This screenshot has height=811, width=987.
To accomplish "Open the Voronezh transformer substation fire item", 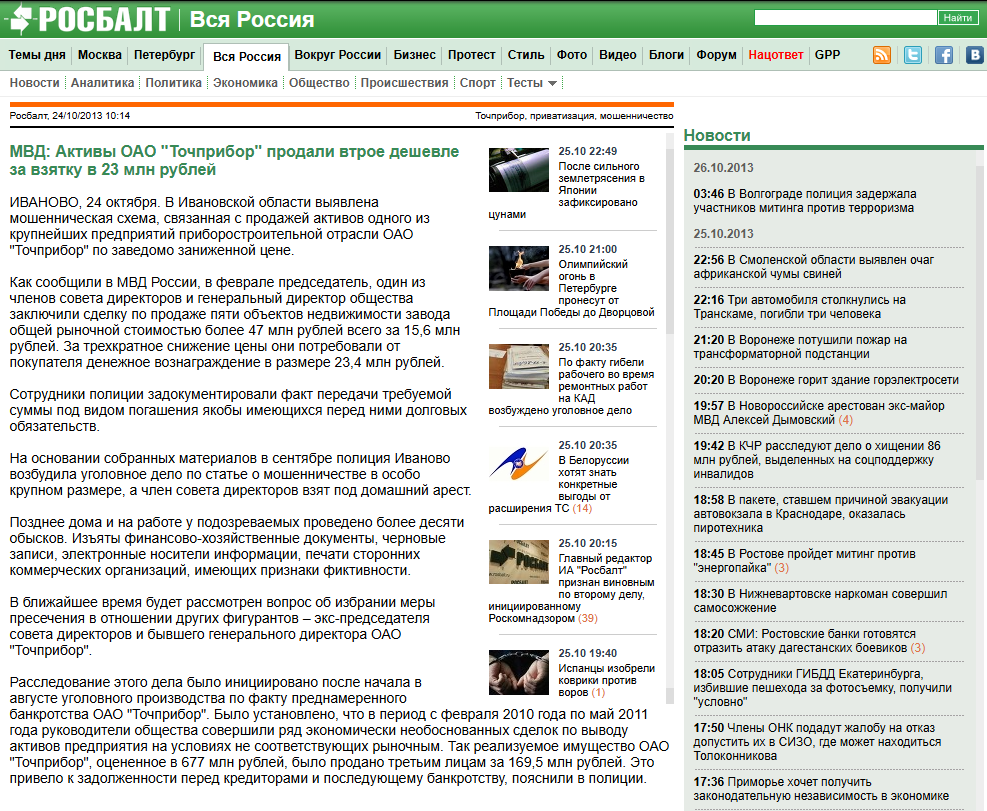I will (x=800, y=347).
